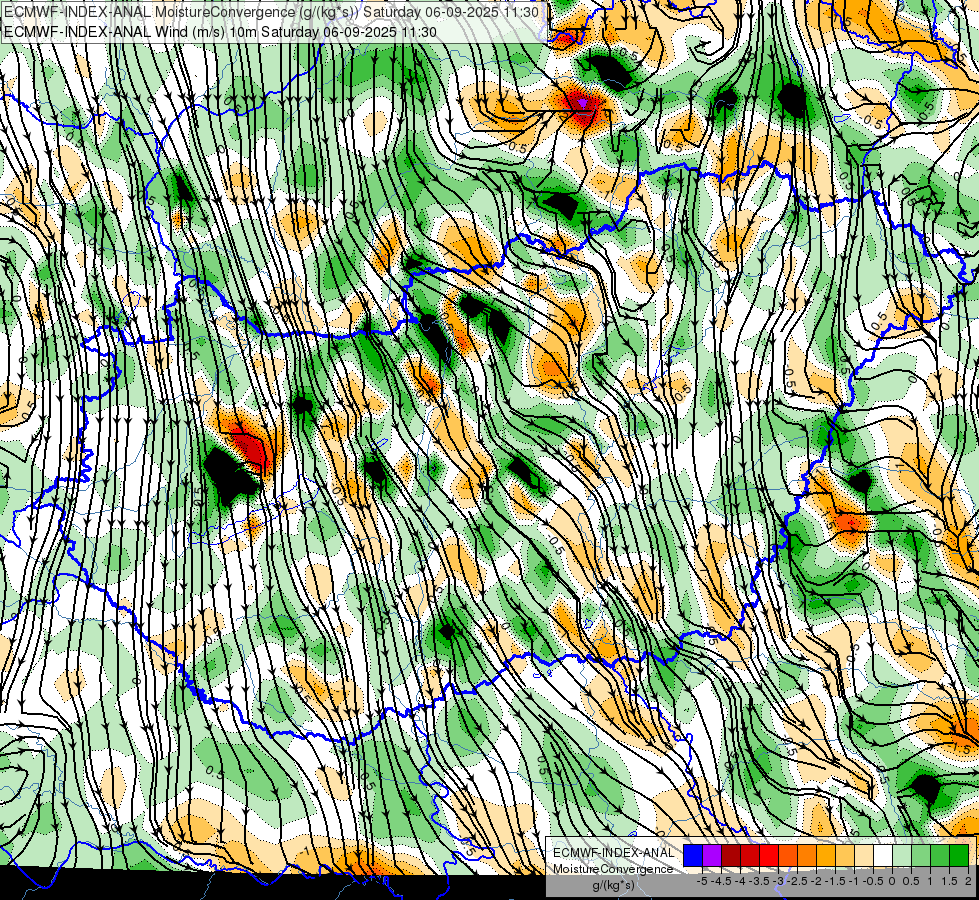Pick the green swatch between 0.5 and 1
The height and width of the screenshot is (900, 979).
[921, 855]
